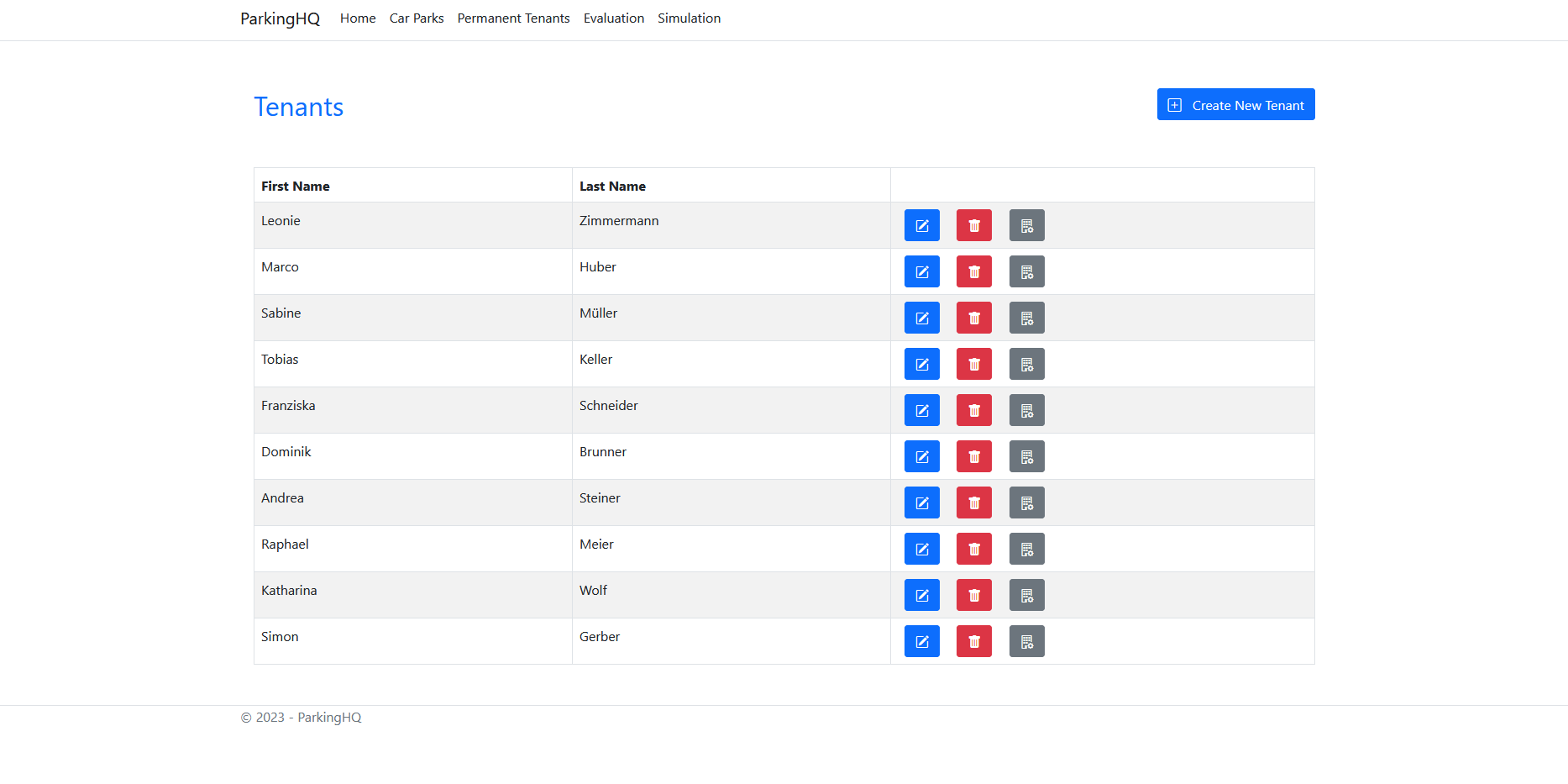Screen dimensions: 1568x784
Task: Delete tenant Leonie Zimmermann
Action: [973, 225]
